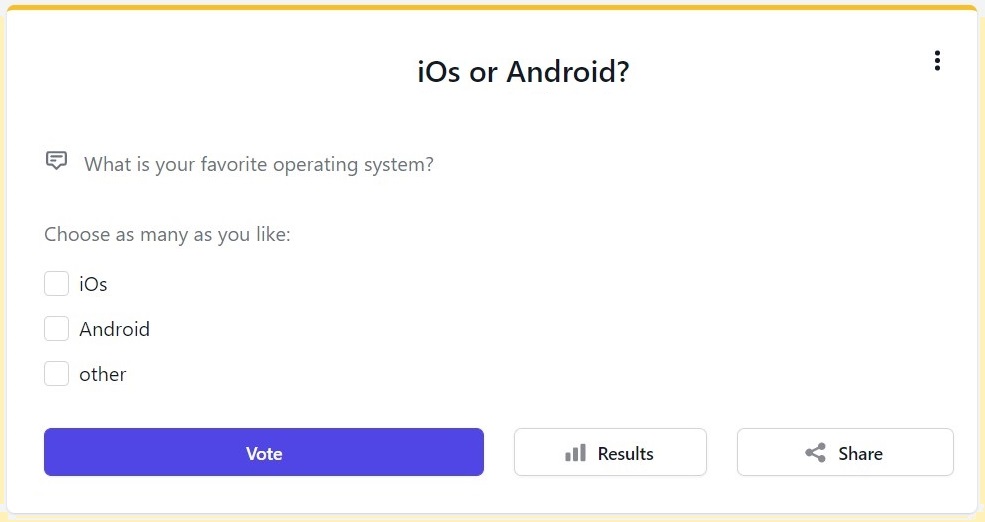
Task: Click the yellow accent bar atop the poll card
Action: (x=492, y=8)
